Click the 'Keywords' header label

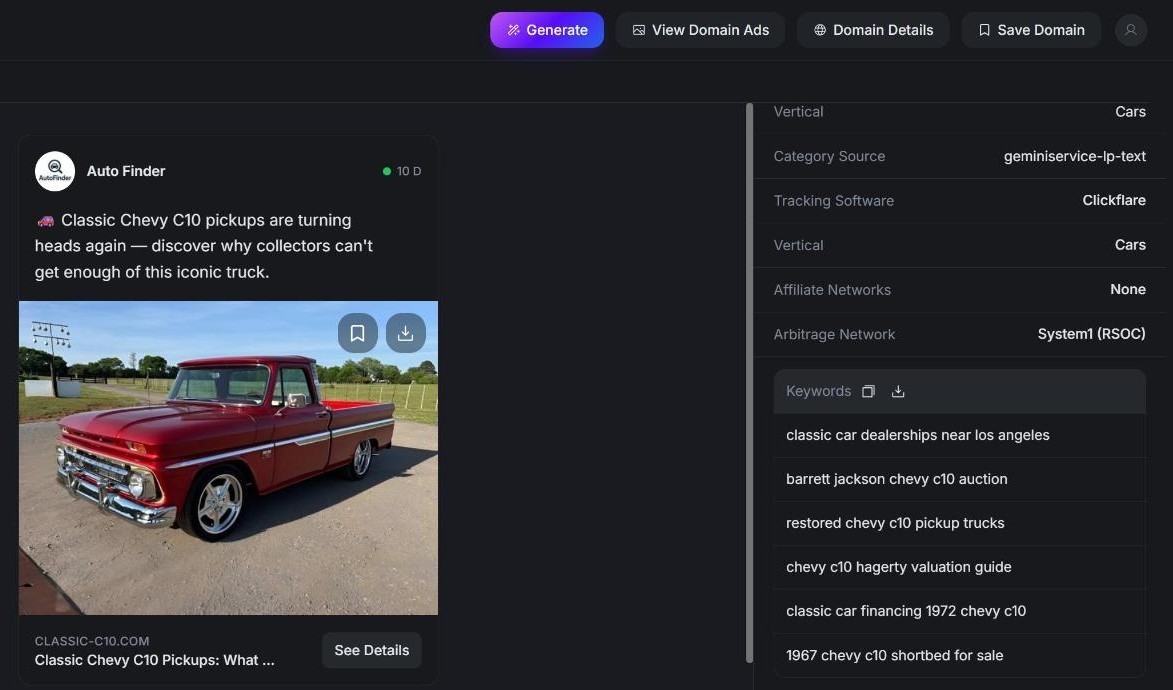pyautogui.click(x=818, y=391)
